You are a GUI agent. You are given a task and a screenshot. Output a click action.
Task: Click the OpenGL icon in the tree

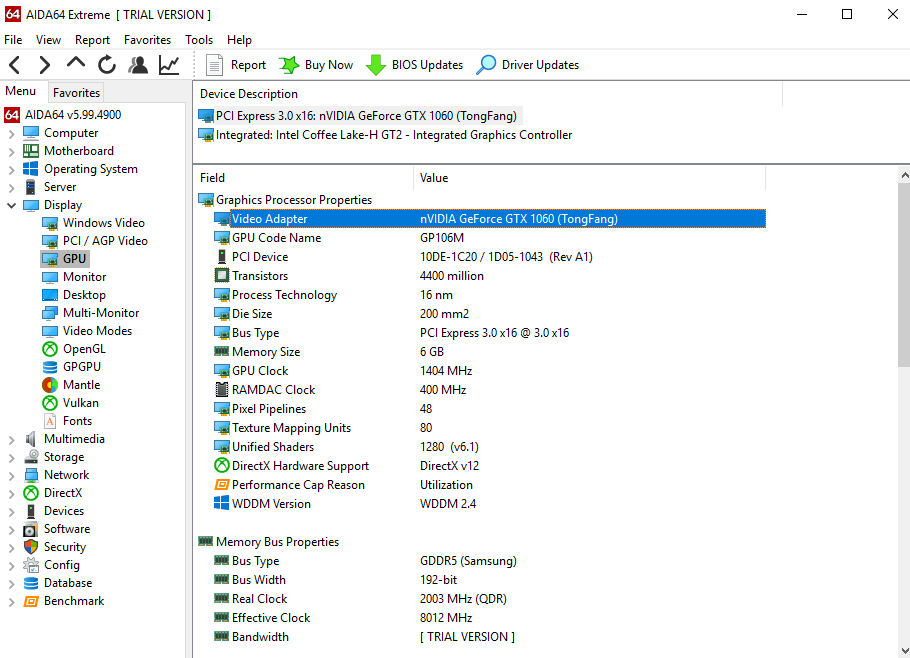tap(50, 349)
